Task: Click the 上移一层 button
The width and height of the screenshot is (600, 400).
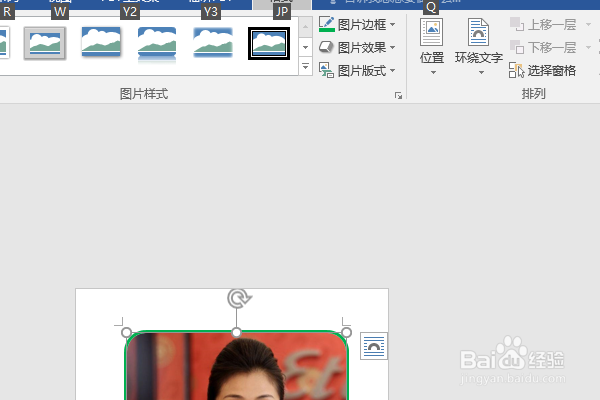Action: pyautogui.click(x=543, y=25)
